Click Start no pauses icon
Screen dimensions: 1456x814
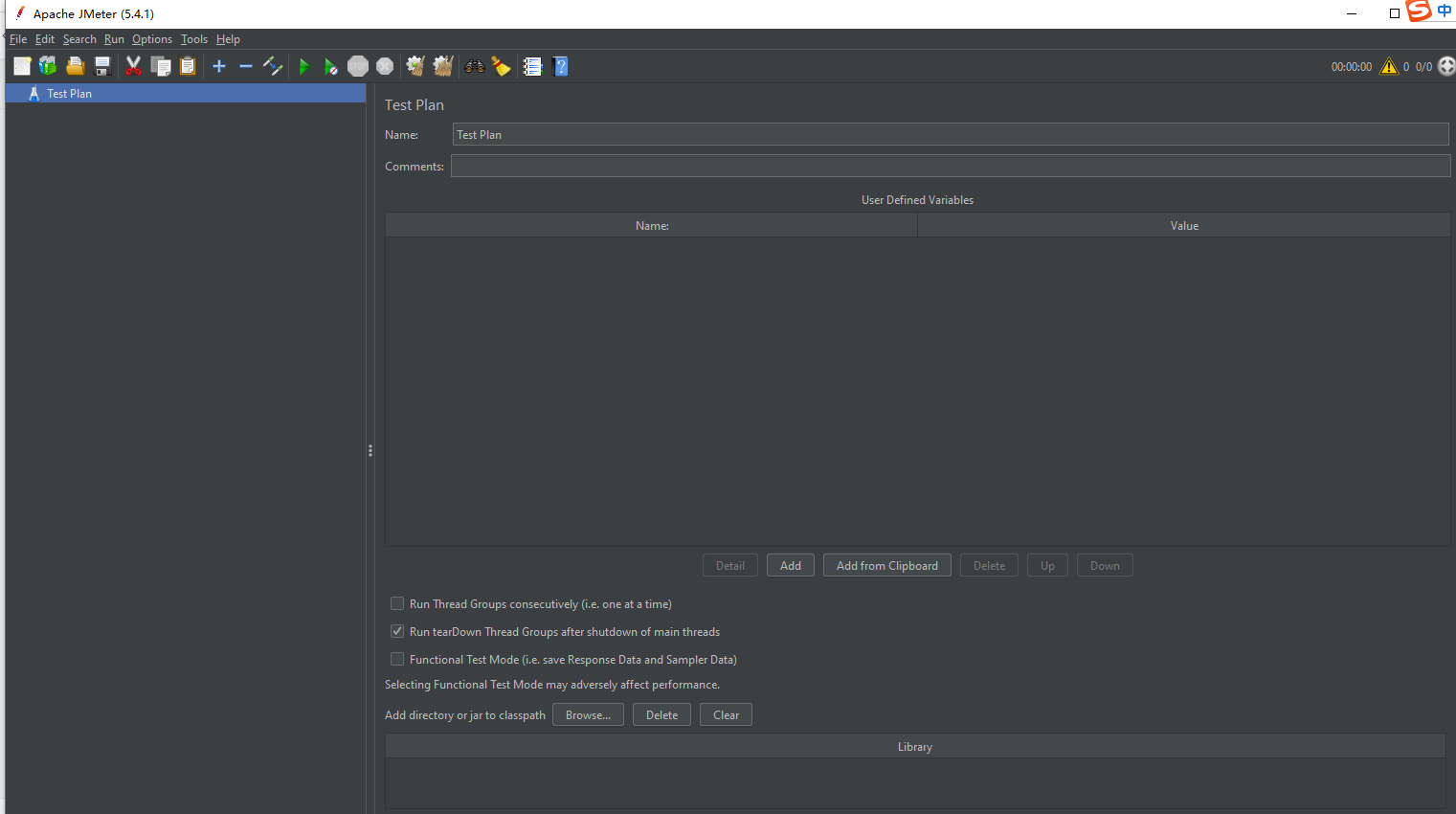point(330,66)
